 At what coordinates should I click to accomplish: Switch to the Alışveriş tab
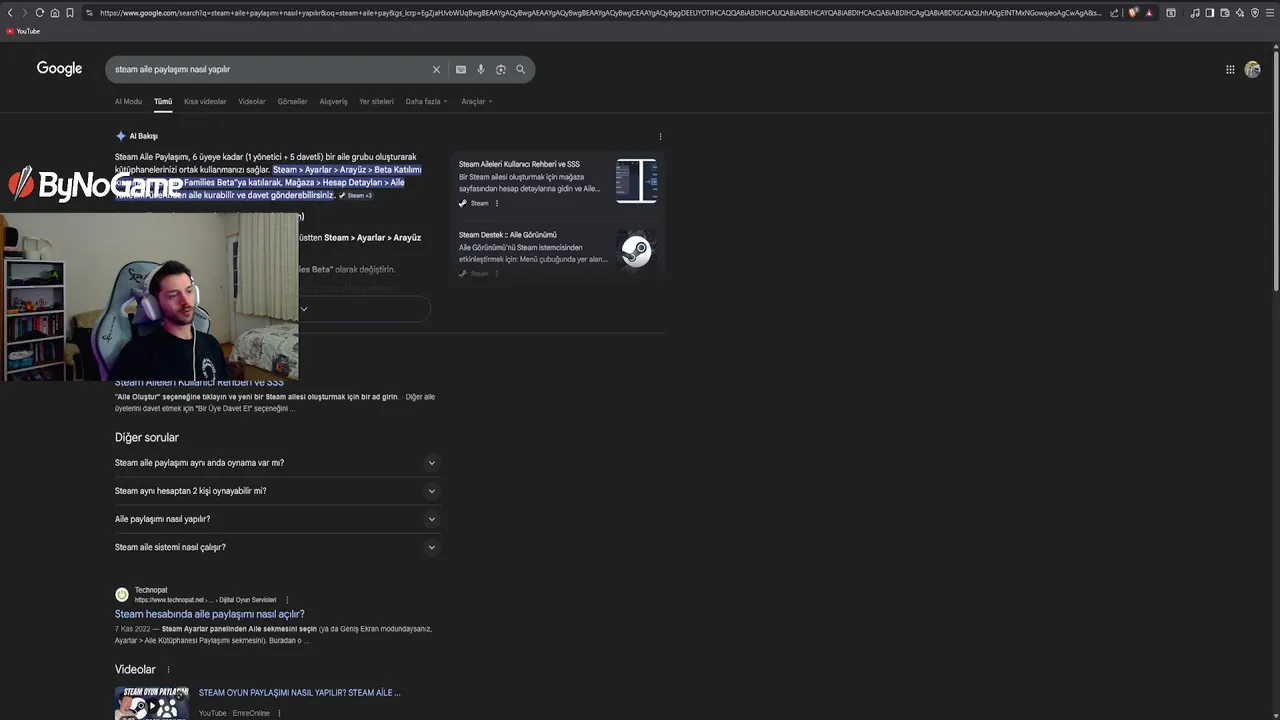(x=333, y=101)
